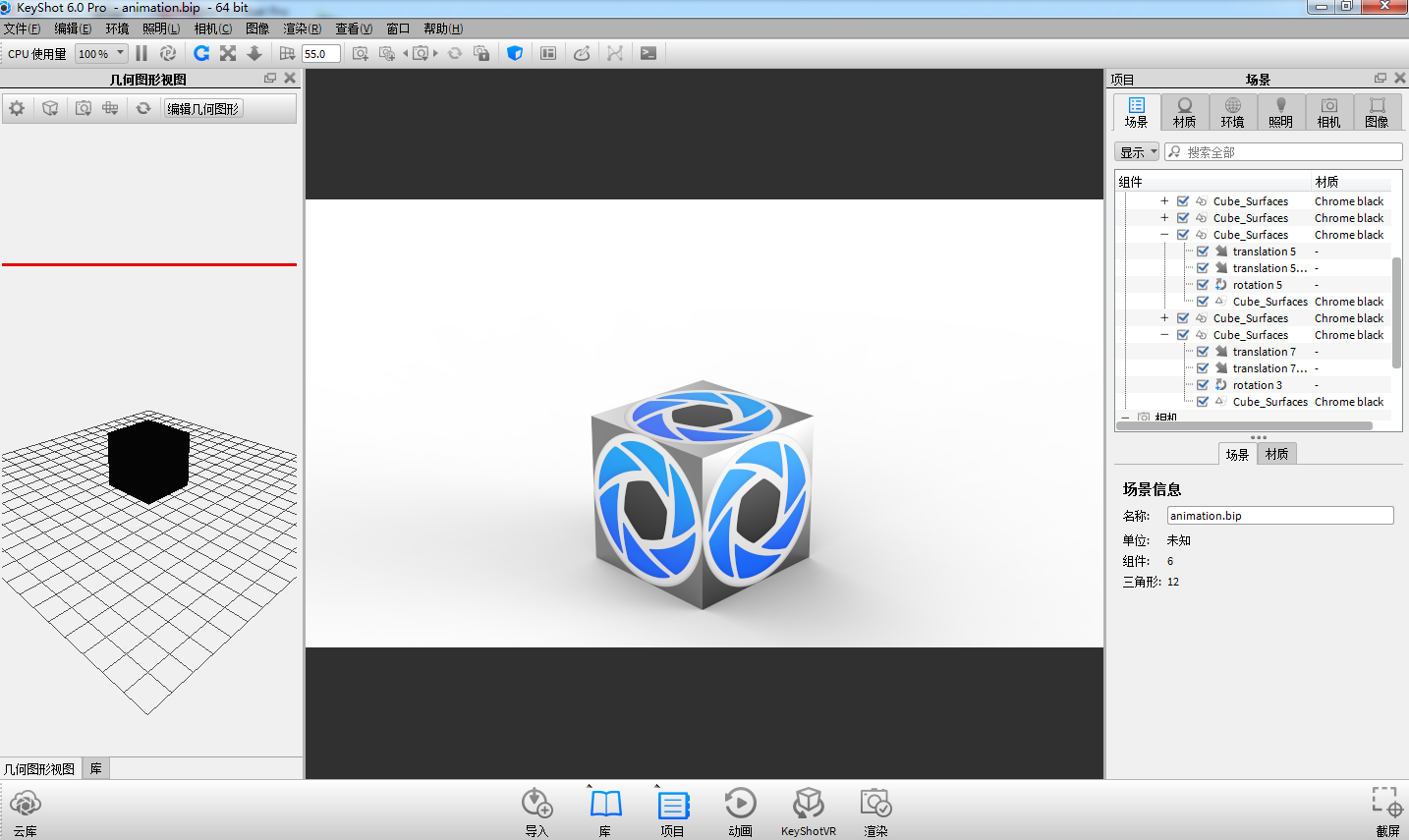The height and width of the screenshot is (840, 1409).
Task: Collapse the Cube_Surfaces group containing rotation 5
Action: point(1164,235)
